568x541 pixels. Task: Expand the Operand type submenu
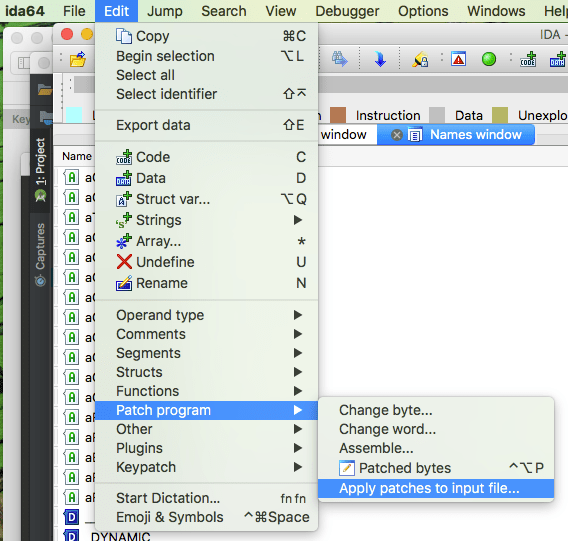click(x=298, y=315)
